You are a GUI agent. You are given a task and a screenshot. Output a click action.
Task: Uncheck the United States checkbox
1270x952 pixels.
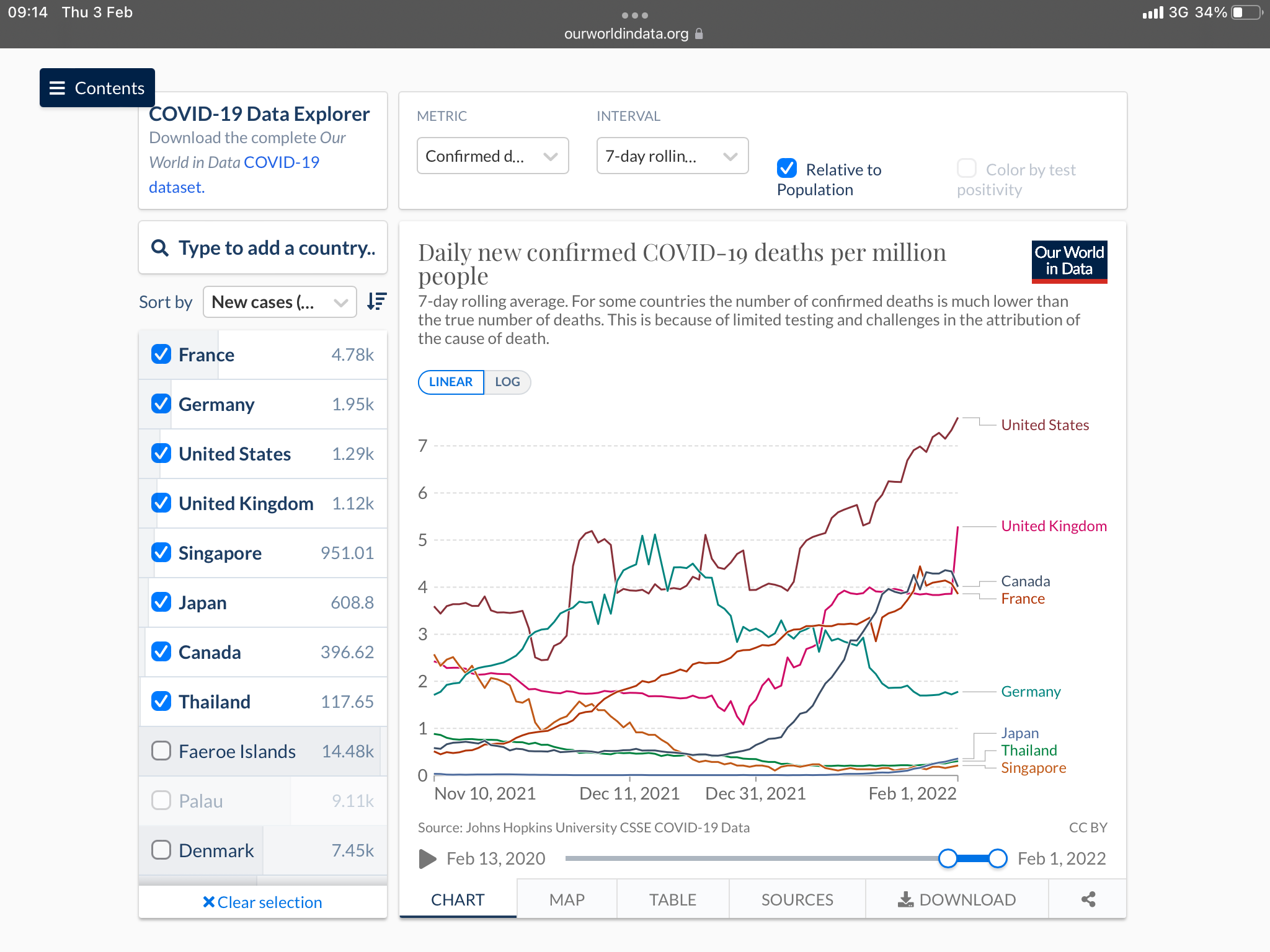coord(161,454)
